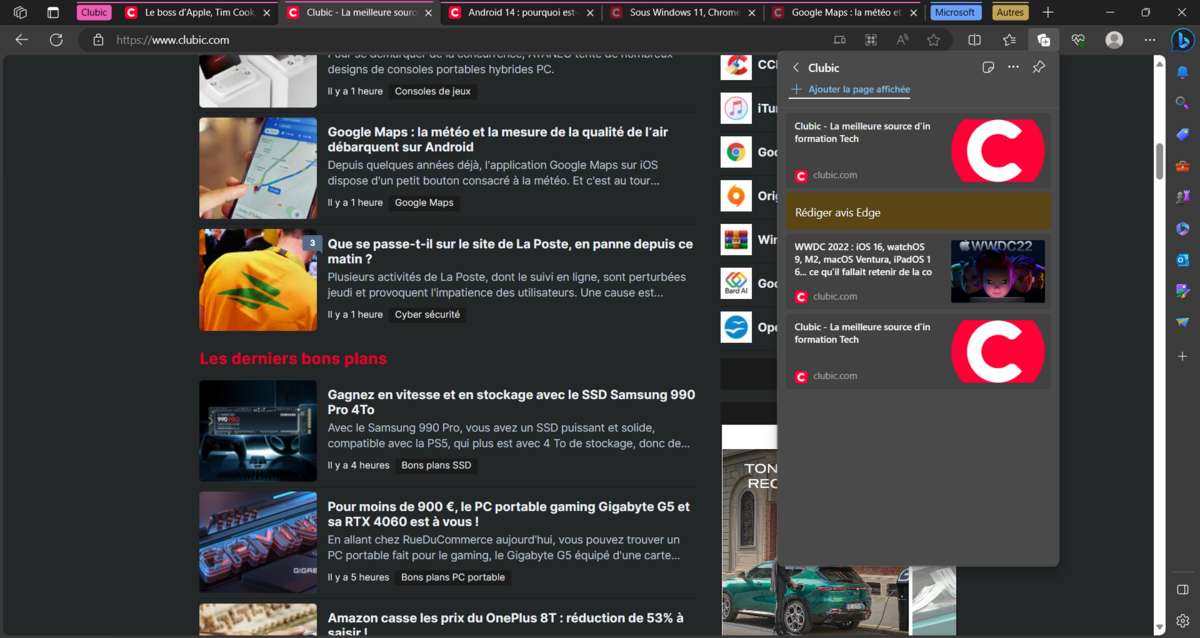Open Outlook in the sidebar
Image resolution: width=1200 pixels, height=638 pixels.
1182,260
